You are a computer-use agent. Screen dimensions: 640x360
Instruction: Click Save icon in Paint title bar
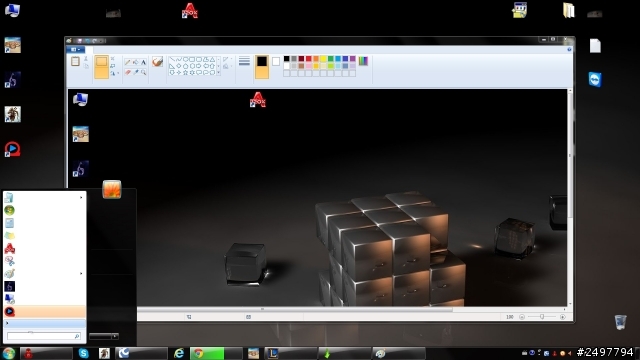tap(80, 40)
